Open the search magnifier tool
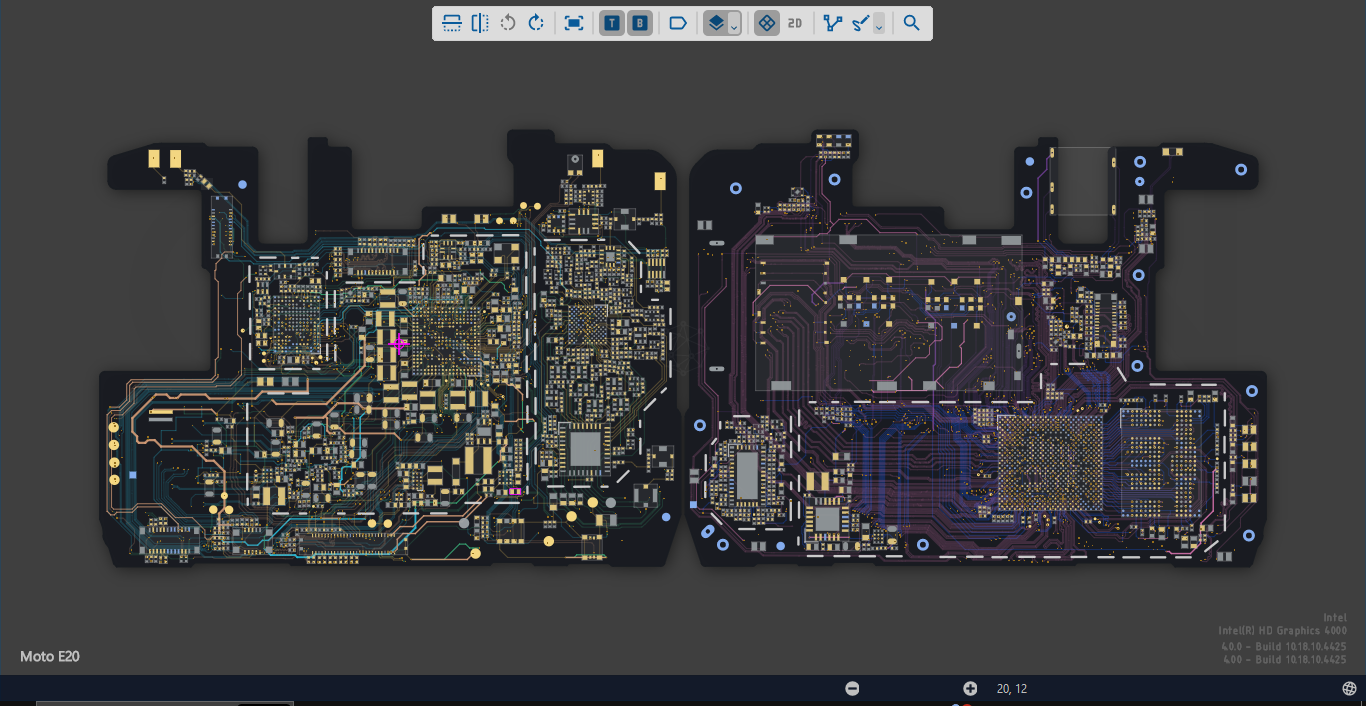 [911, 23]
